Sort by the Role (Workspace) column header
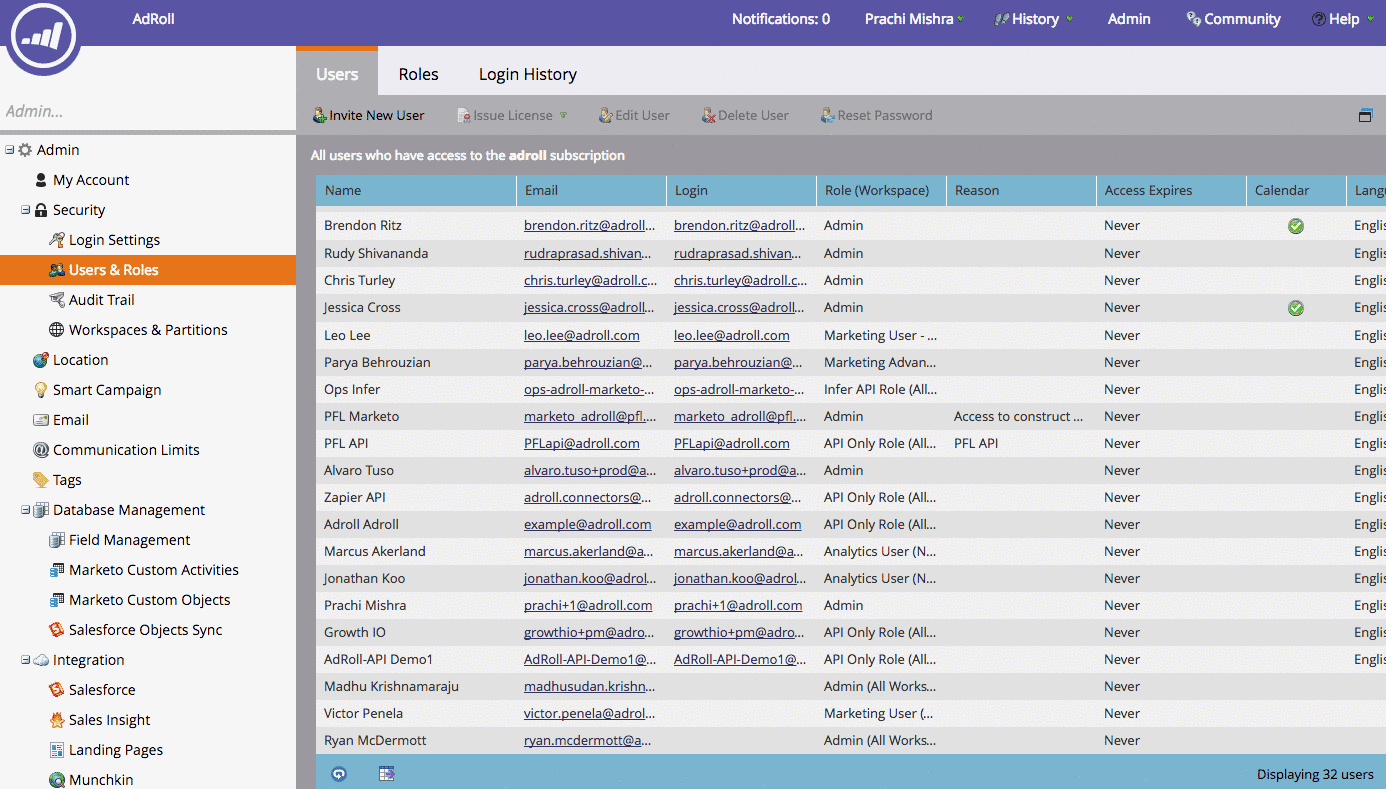Image resolution: width=1386 pixels, height=789 pixels. (881, 190)
